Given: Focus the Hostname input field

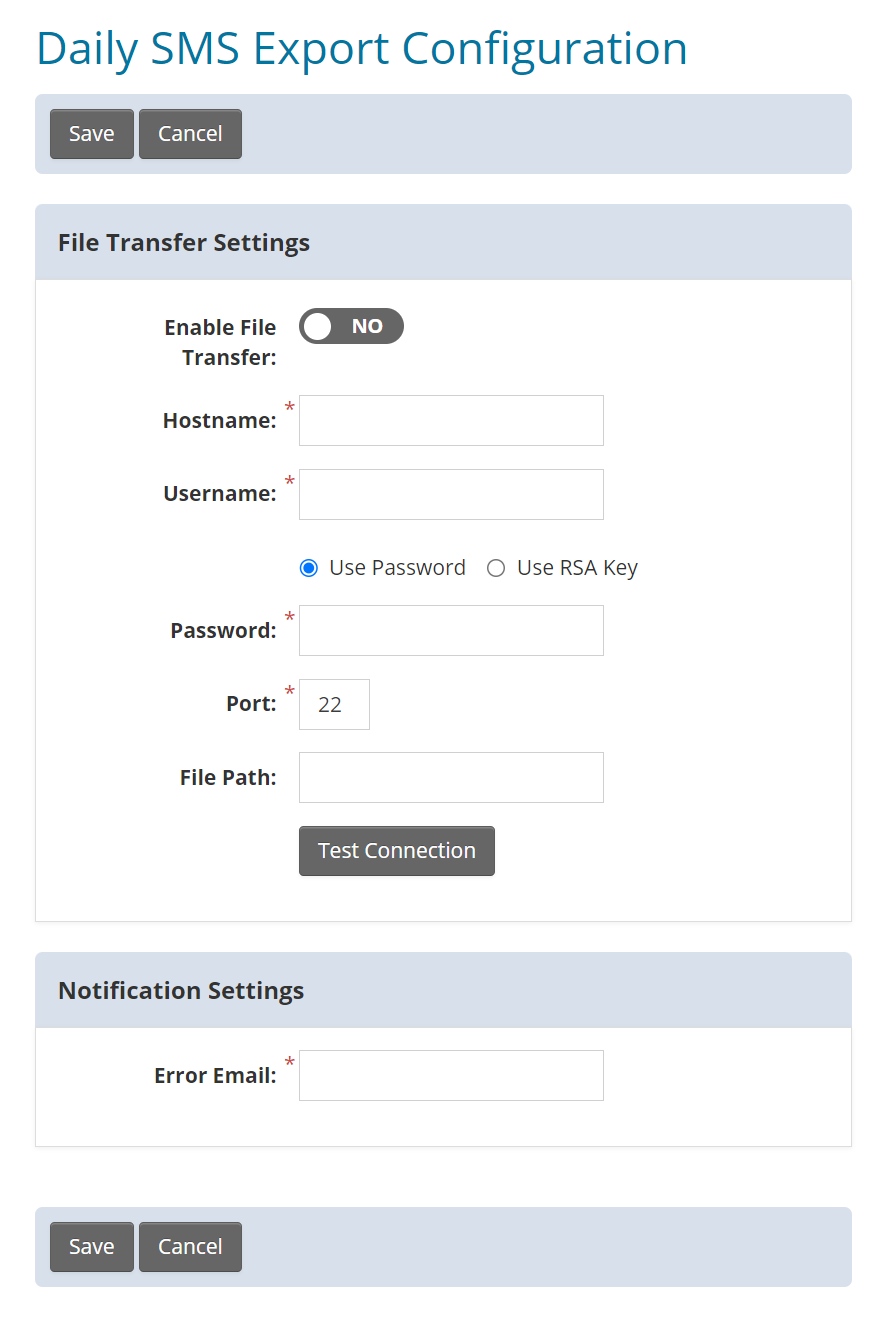Looking at the screenshot, I should click(451, 420).
